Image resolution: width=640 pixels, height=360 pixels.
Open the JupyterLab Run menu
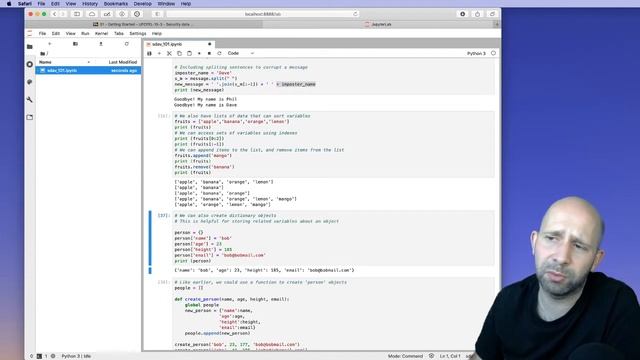coord(85,33)
